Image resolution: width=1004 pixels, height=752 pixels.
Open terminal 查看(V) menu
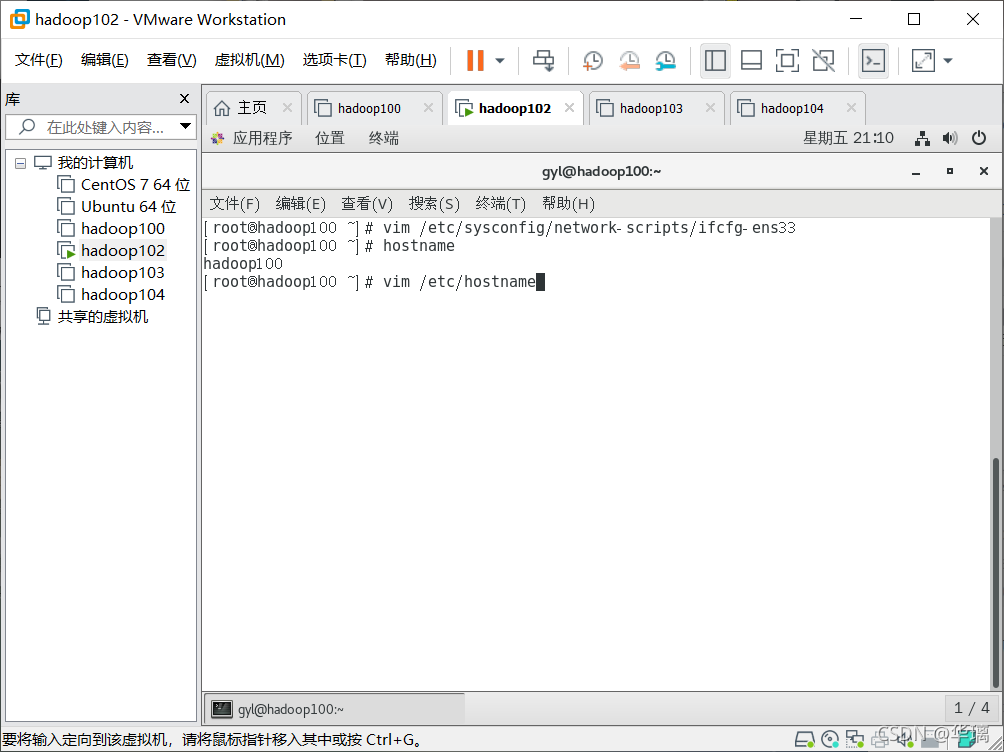[367, 204]
